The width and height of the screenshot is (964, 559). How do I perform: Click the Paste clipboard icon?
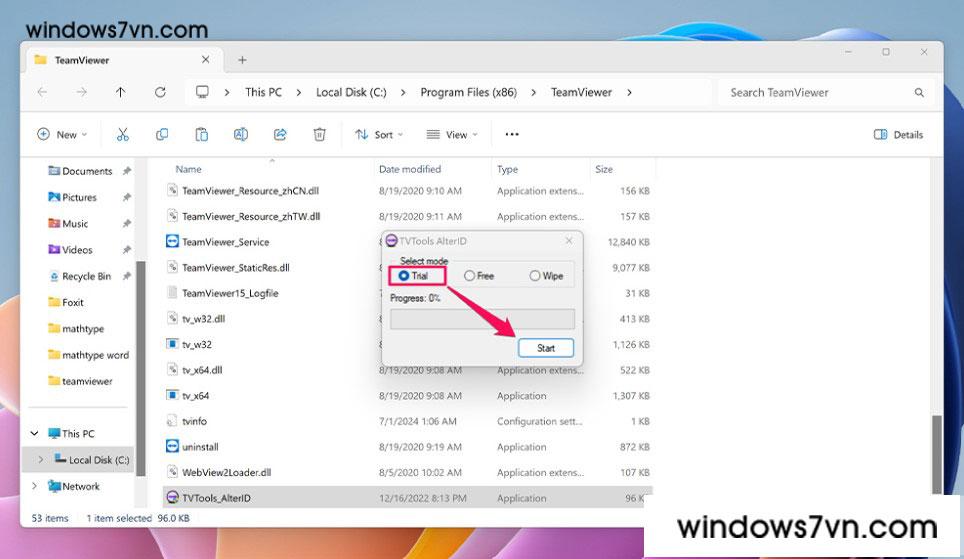point(202,134)
